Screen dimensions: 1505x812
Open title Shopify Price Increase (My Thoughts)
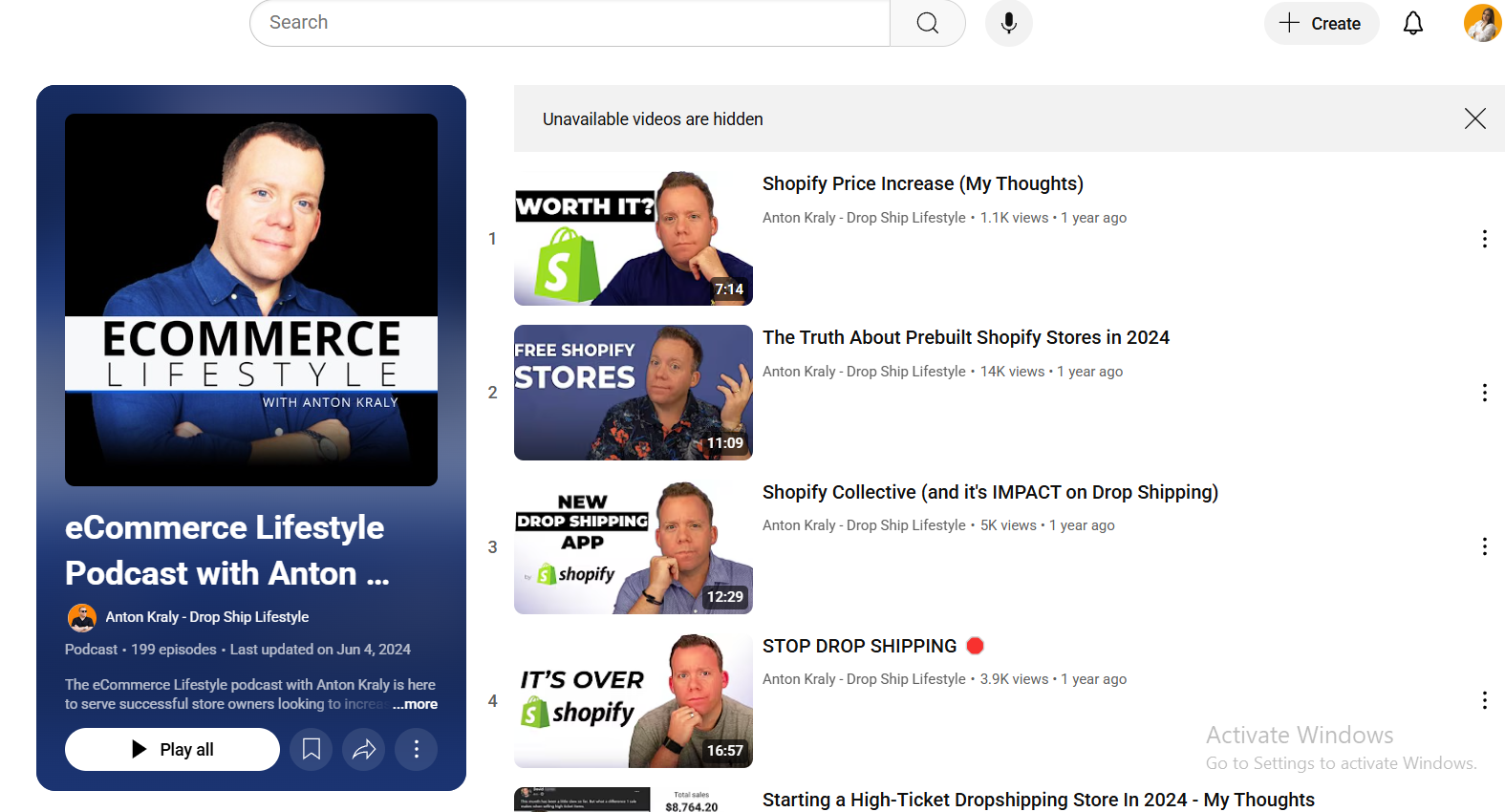(x=923, y=183)
